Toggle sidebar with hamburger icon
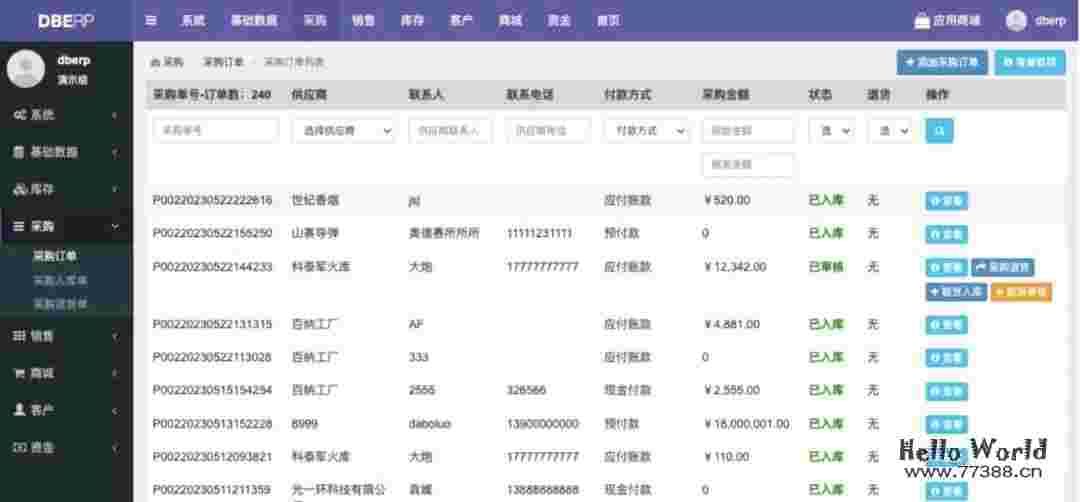This screenshot has width=1080, height=502. tap(151, 20)
